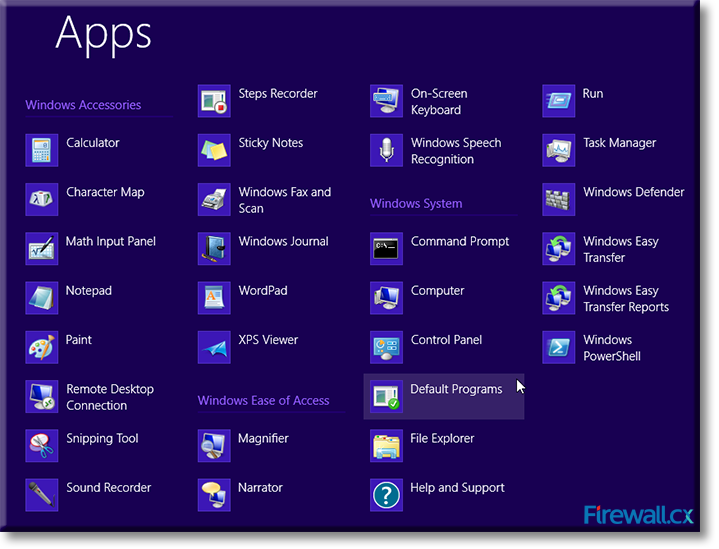Screen dimensions: 719x549
Task: Click the "Notepad" text
Action: coord(88,291)
